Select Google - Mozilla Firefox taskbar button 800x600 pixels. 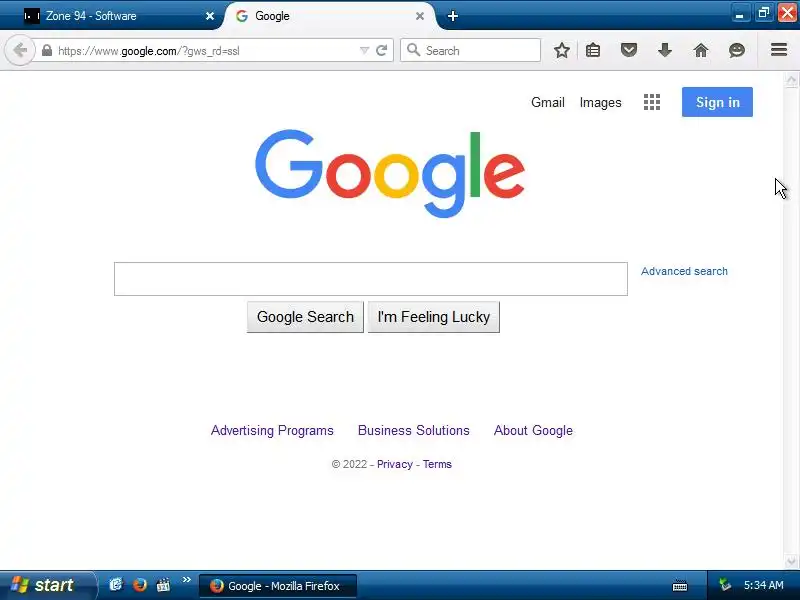click(x=278, y=586)
